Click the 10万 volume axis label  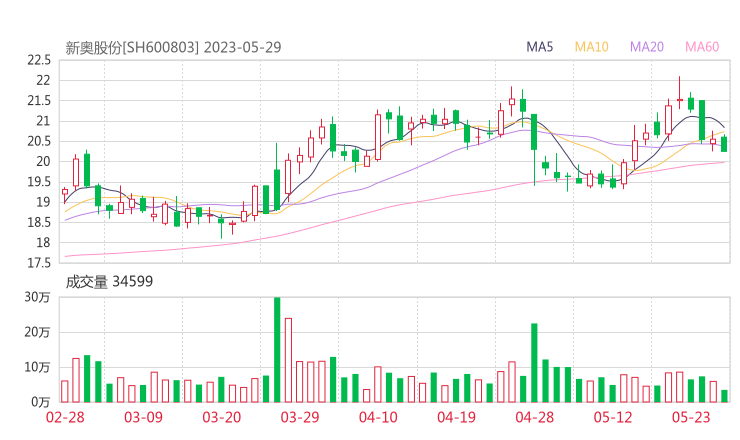click(x=37, y=367)
